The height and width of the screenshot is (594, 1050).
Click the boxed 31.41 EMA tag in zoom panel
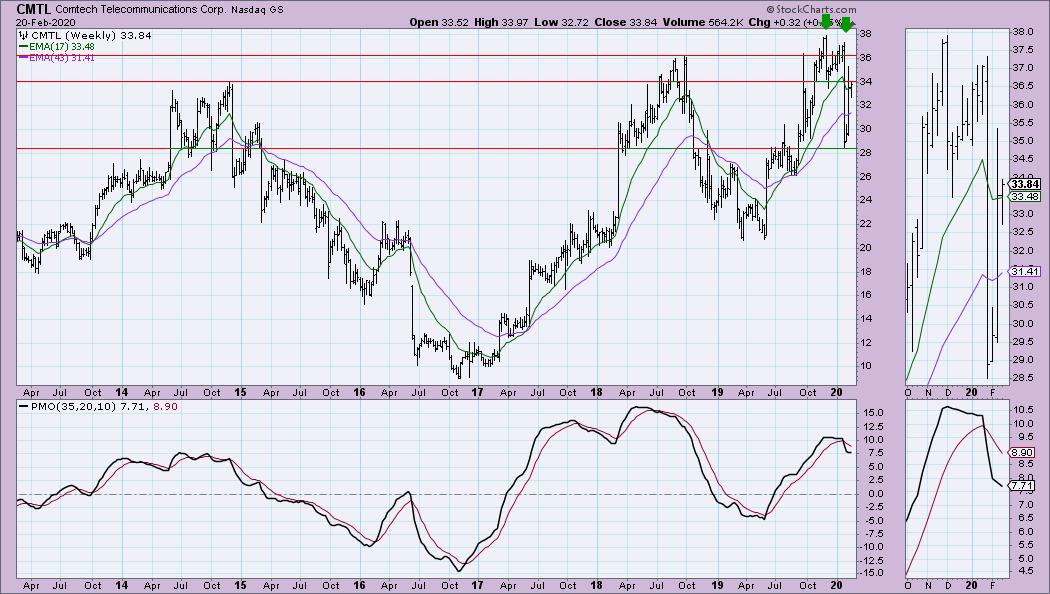tap(1025, 271)
